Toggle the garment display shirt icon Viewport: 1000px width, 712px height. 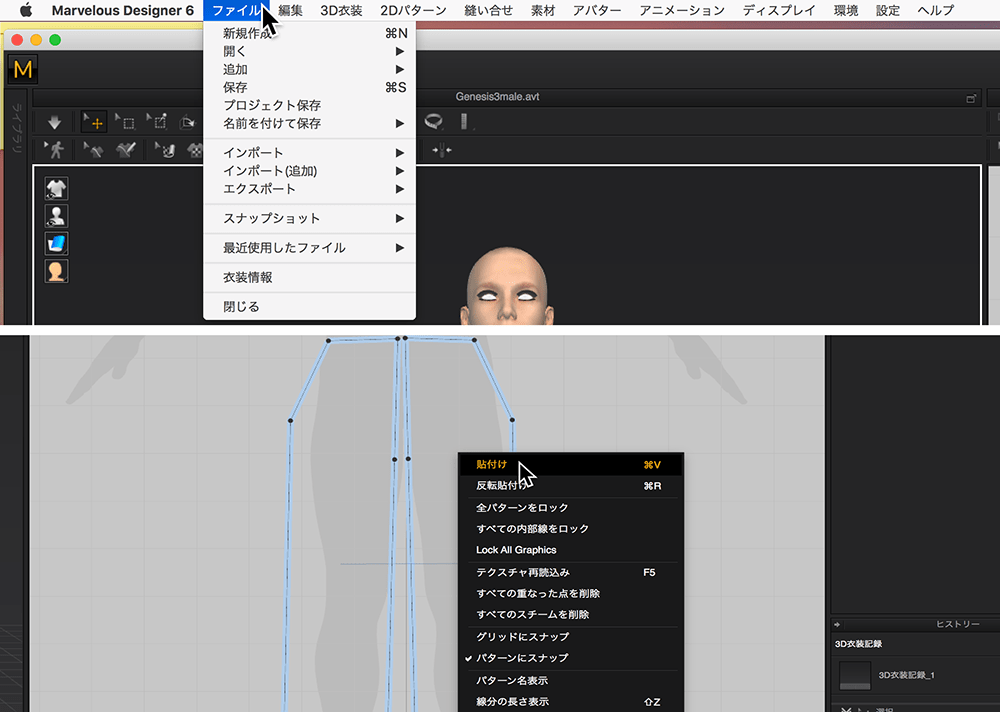click(57, 189)
